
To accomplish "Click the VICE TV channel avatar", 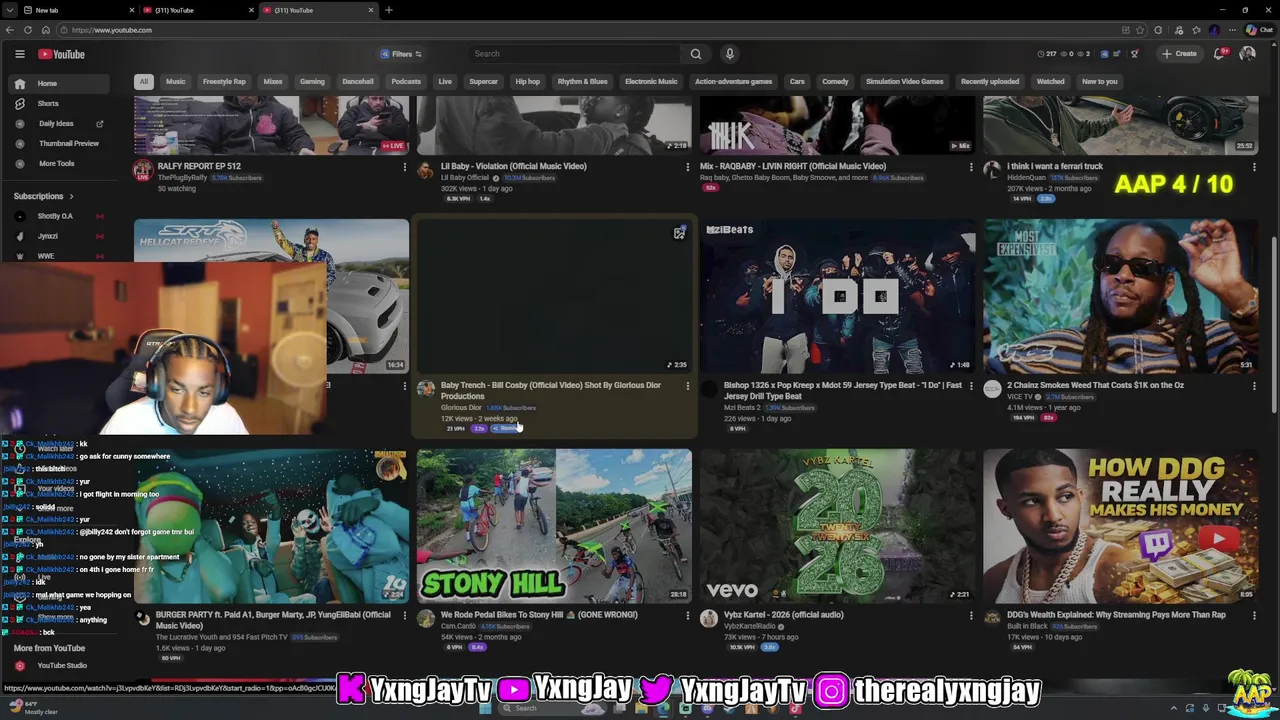I will point(992,389).
